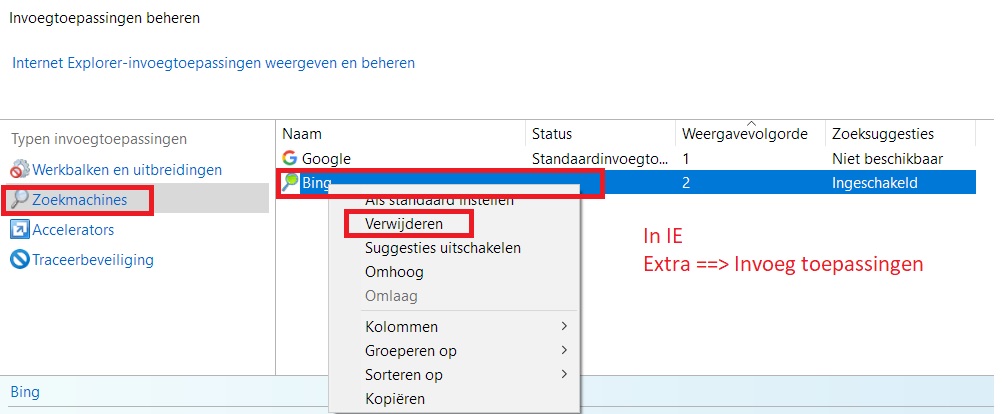The image size is (1002, 414).
Task: Open Werkbalken en uitbreidingen category
Action: [127, 170]
